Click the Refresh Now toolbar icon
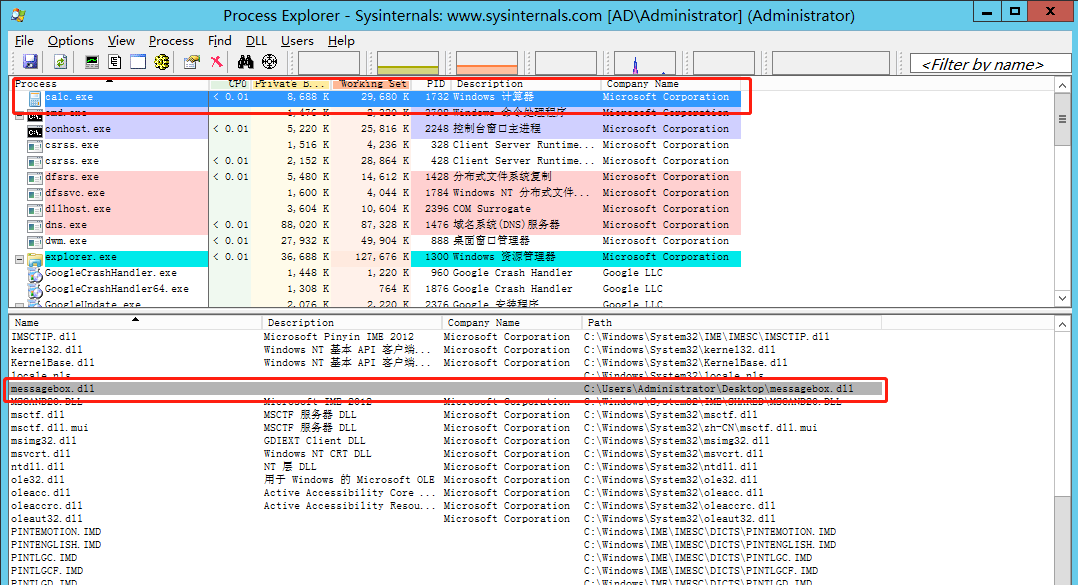The height and width of the screenshot is (585, 1078). click(x=60, y=62)
